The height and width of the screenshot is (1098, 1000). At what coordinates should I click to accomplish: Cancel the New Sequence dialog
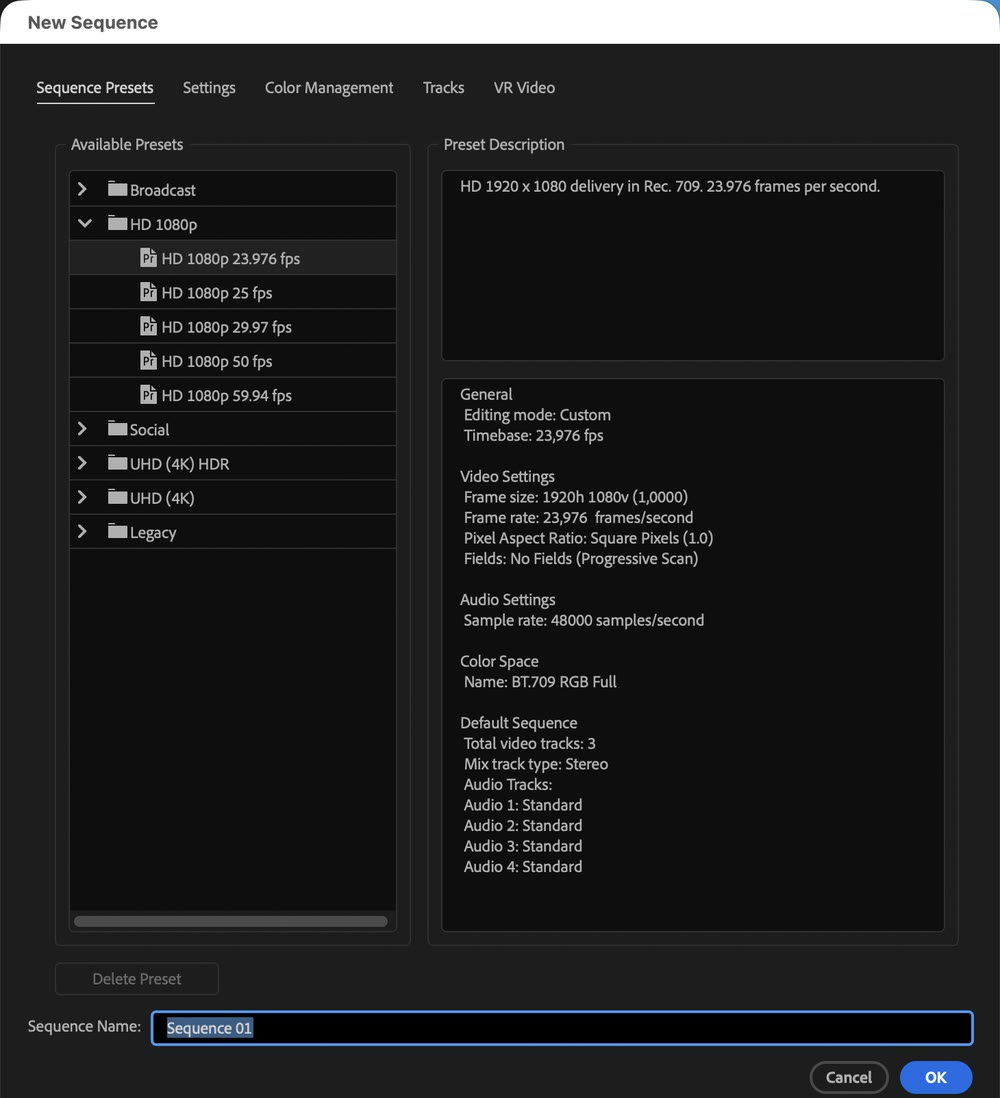coord(849,1077)
